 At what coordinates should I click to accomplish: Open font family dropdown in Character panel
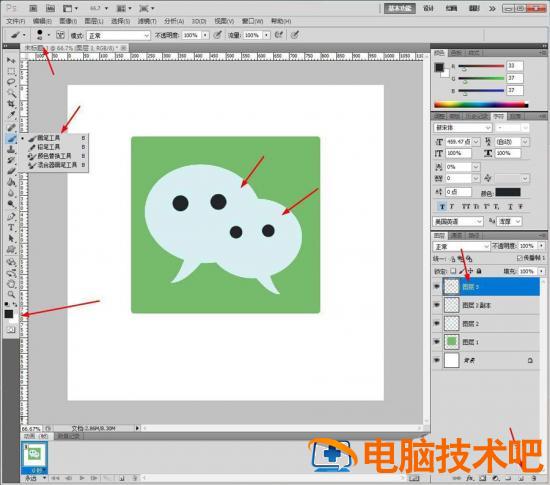[x=463, y=128]
